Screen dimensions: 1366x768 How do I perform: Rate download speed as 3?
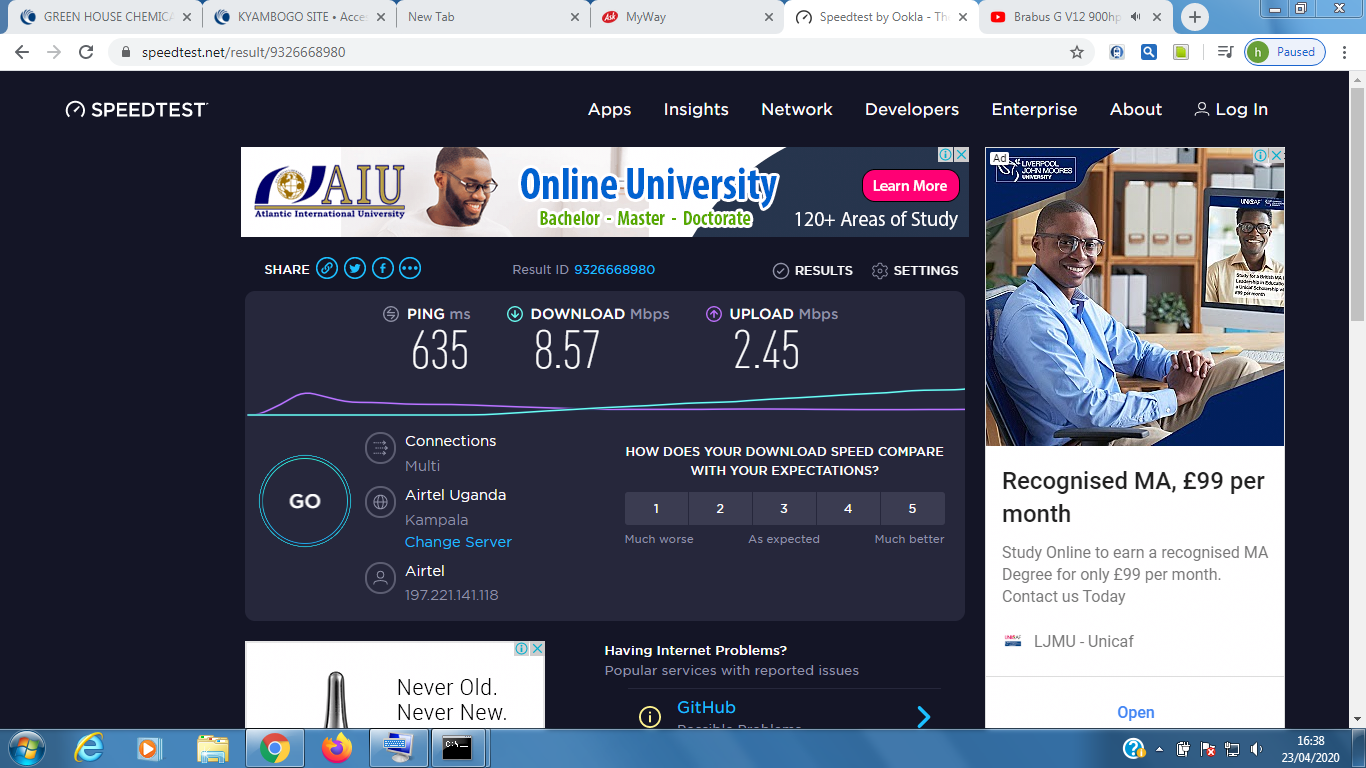(784, 509)
